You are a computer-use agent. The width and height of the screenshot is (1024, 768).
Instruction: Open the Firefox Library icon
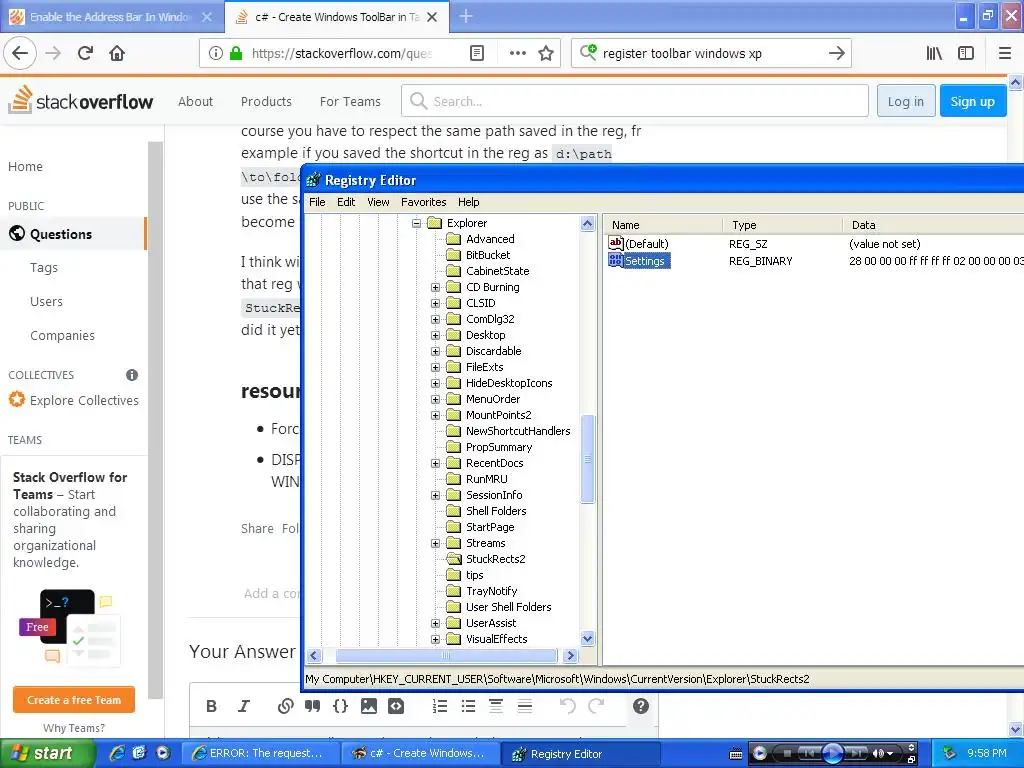point(934,53)
